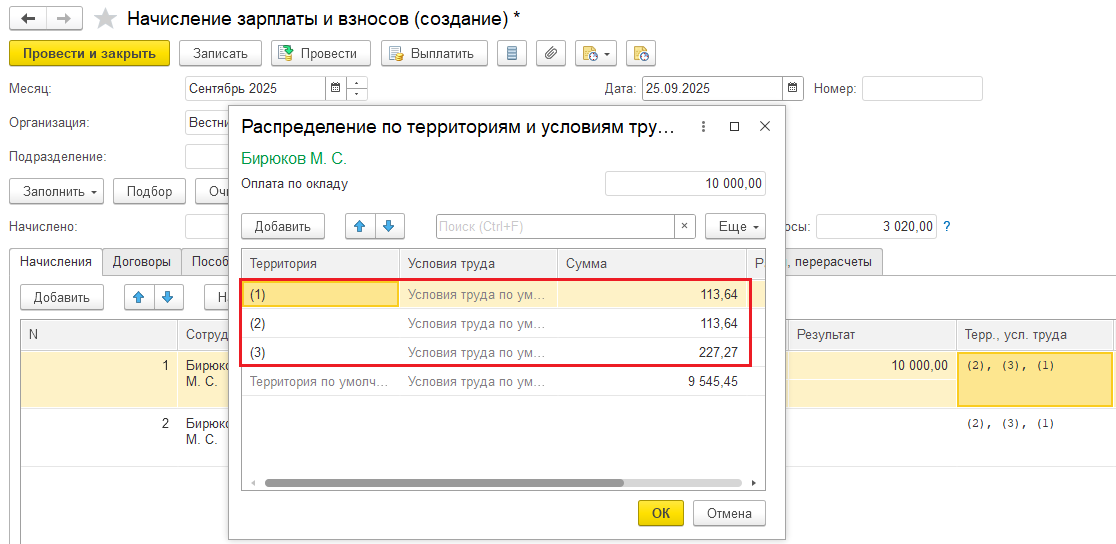Click the Провести button

(x=321, y=53)
